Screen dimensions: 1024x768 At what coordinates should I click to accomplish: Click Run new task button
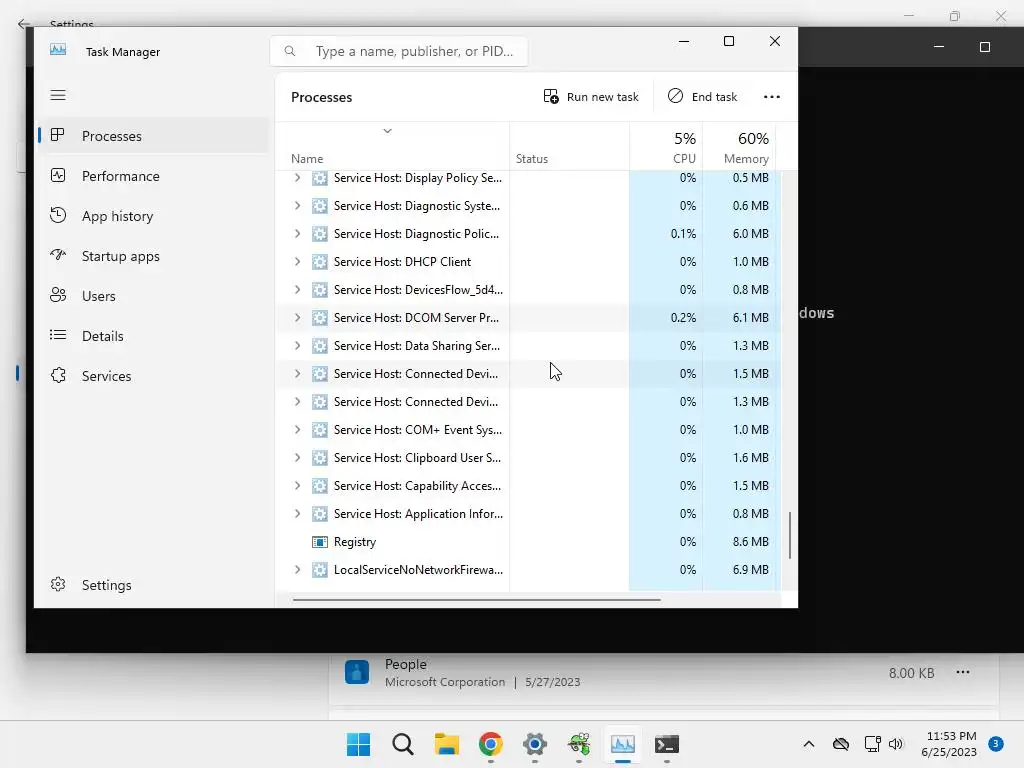590,97
